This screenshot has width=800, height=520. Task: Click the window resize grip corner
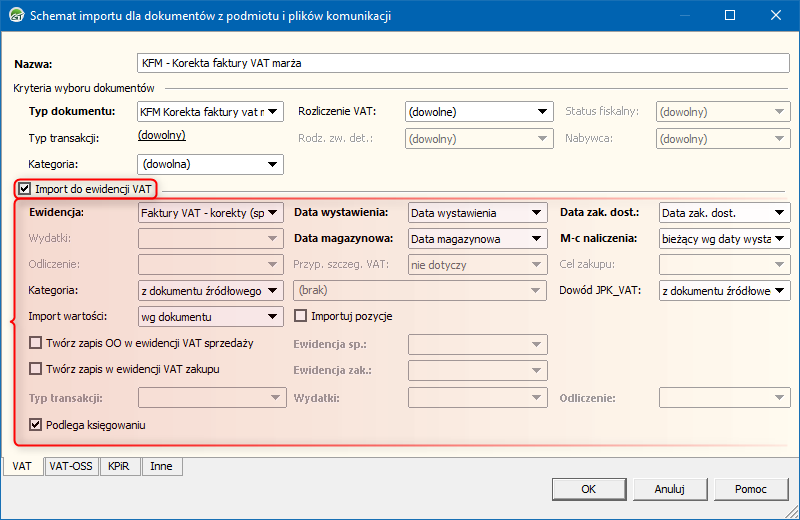[792, 512]
